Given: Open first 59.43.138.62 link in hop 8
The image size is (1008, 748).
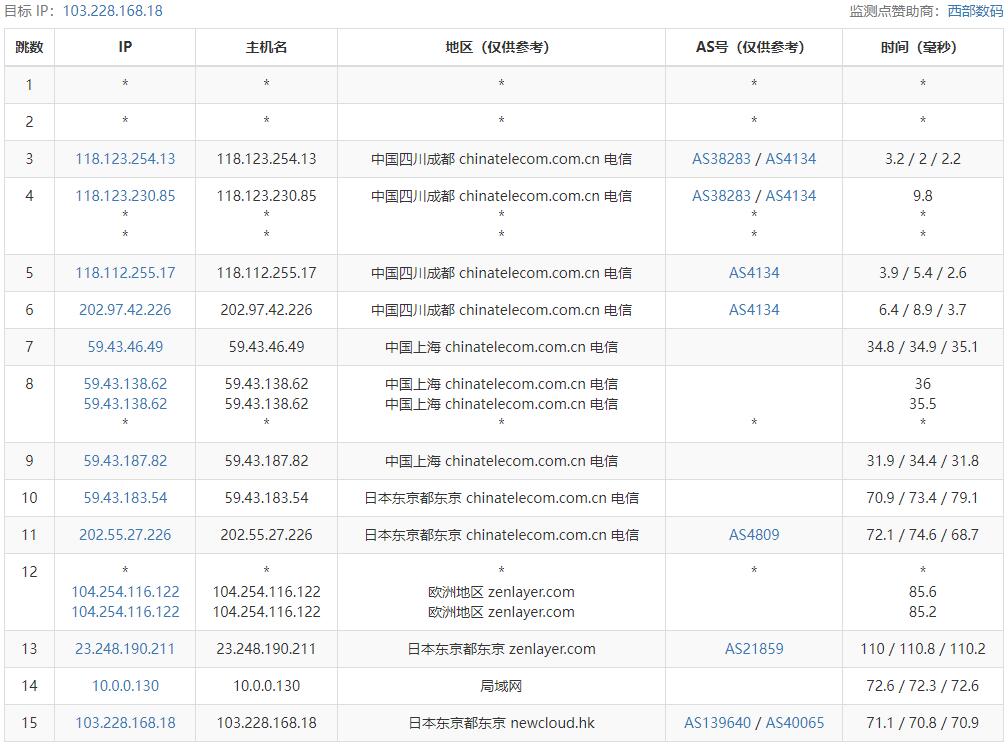Looking at the screenshot, I should (125, 384).
